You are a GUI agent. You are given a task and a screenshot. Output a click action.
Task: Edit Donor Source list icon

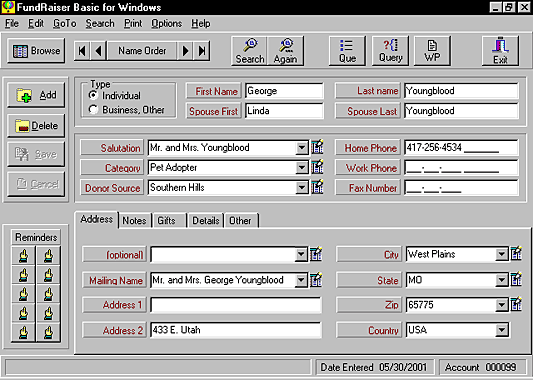[x=317, y=187]
